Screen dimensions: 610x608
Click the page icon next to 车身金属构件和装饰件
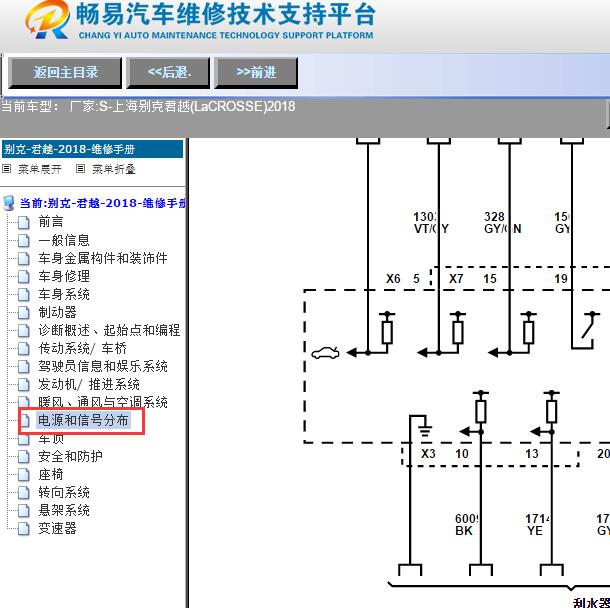(24, 259)
